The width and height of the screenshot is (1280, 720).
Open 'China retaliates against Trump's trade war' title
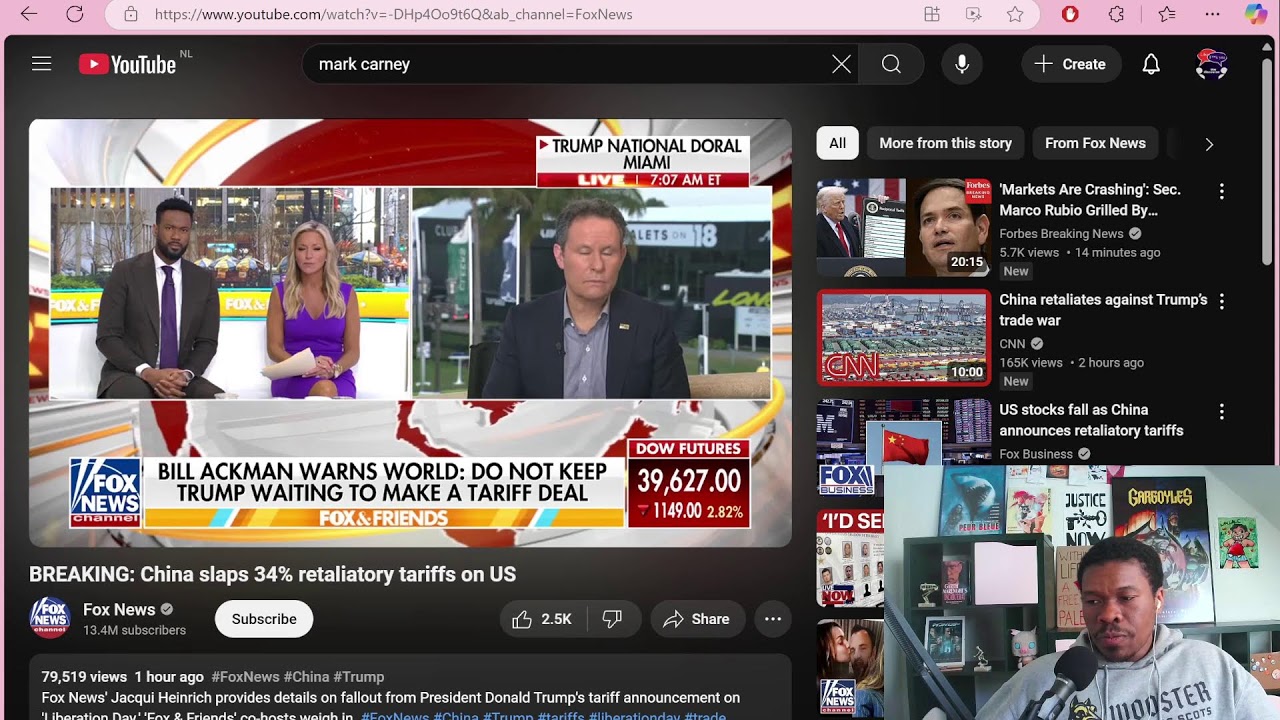click(1103, 310)
